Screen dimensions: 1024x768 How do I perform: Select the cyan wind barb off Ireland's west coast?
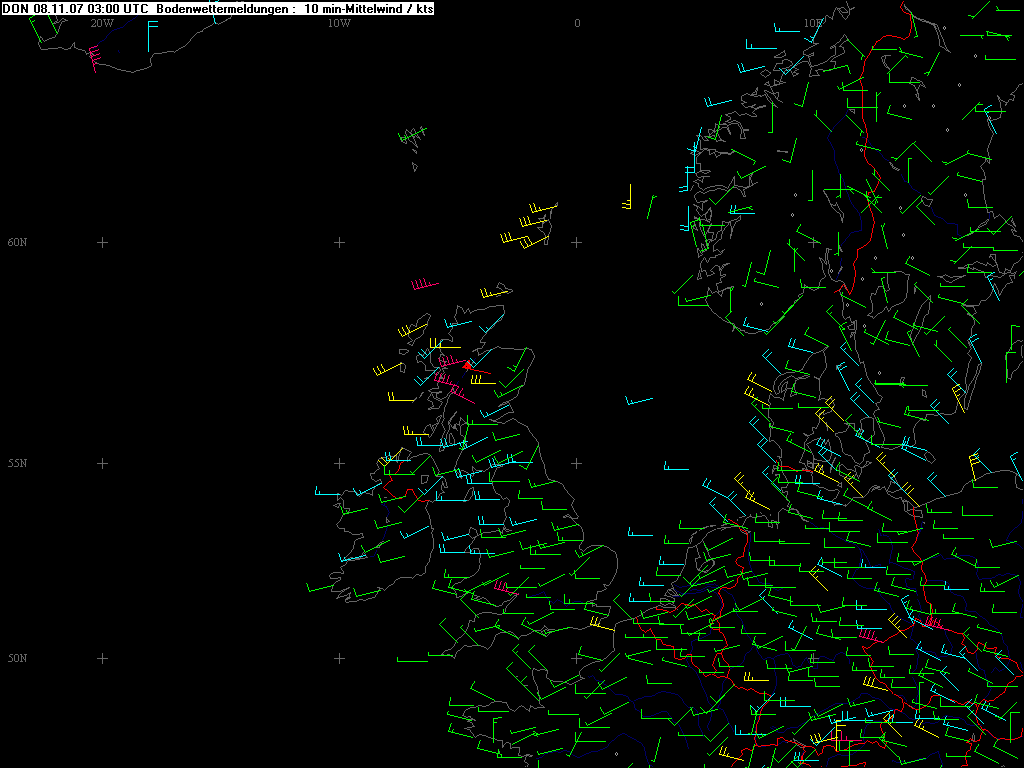pos(328,493)
